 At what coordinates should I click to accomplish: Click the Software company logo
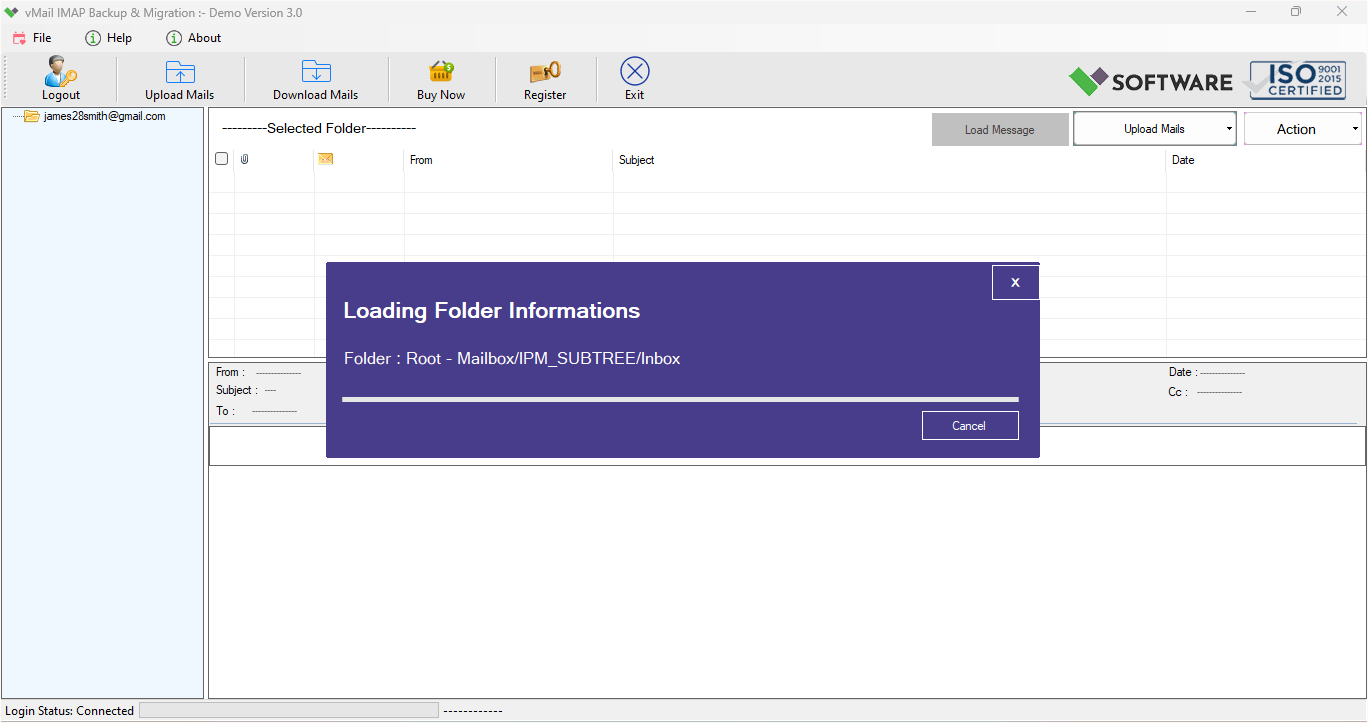click(x=1150, y=81)
